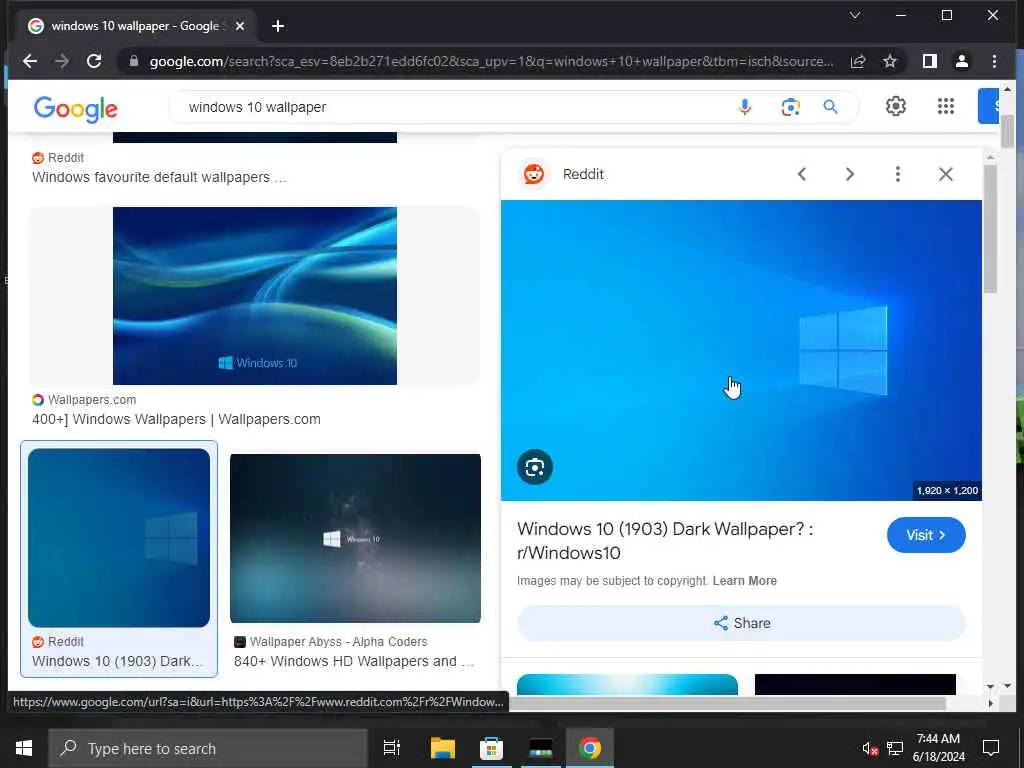
Task: Select the windows 10 wallpaper tab
Action: pyautogui.click(x=136, y=26)
